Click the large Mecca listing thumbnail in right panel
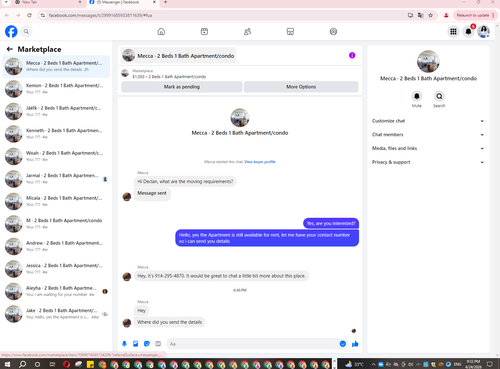 point(428,61)
